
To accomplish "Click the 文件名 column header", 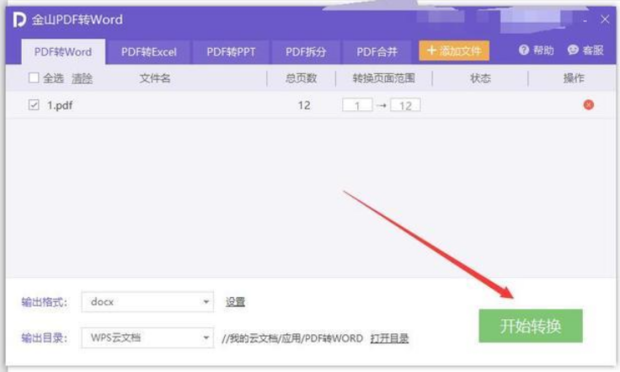I will click(155, 78).
